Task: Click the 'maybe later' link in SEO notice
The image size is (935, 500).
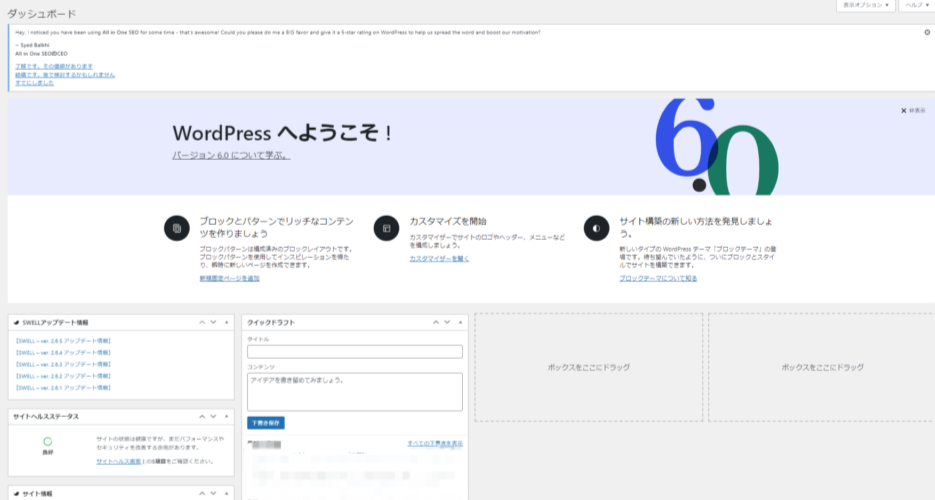Action: pos(65,75)
